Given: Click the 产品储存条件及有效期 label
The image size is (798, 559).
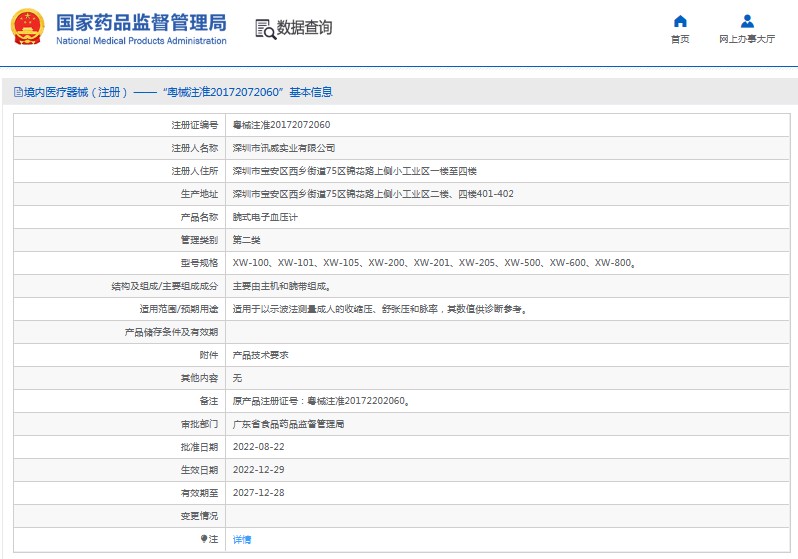Looking at the screenshot, I should [171, 332].
